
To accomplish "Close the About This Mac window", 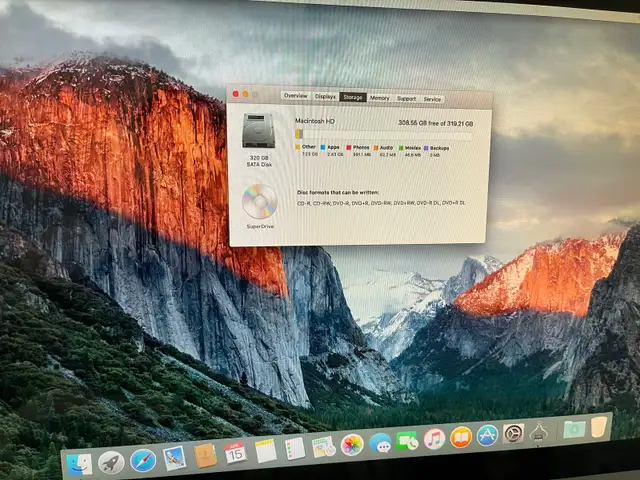I will 236,94.
